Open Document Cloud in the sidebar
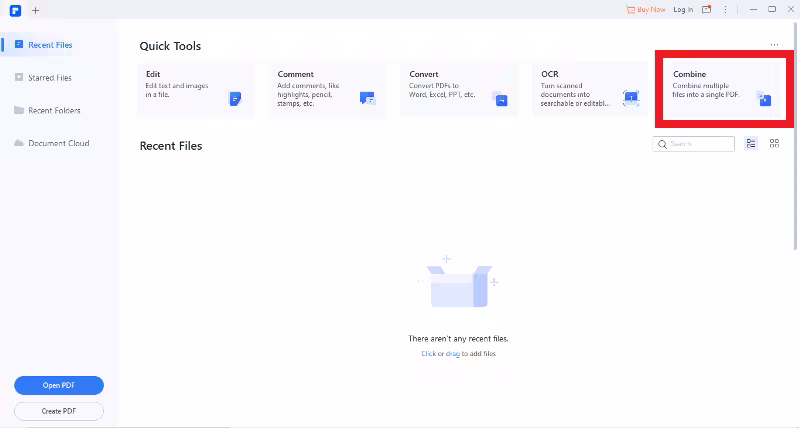Viewport: 800px width, 428px height. pos(58,143)
